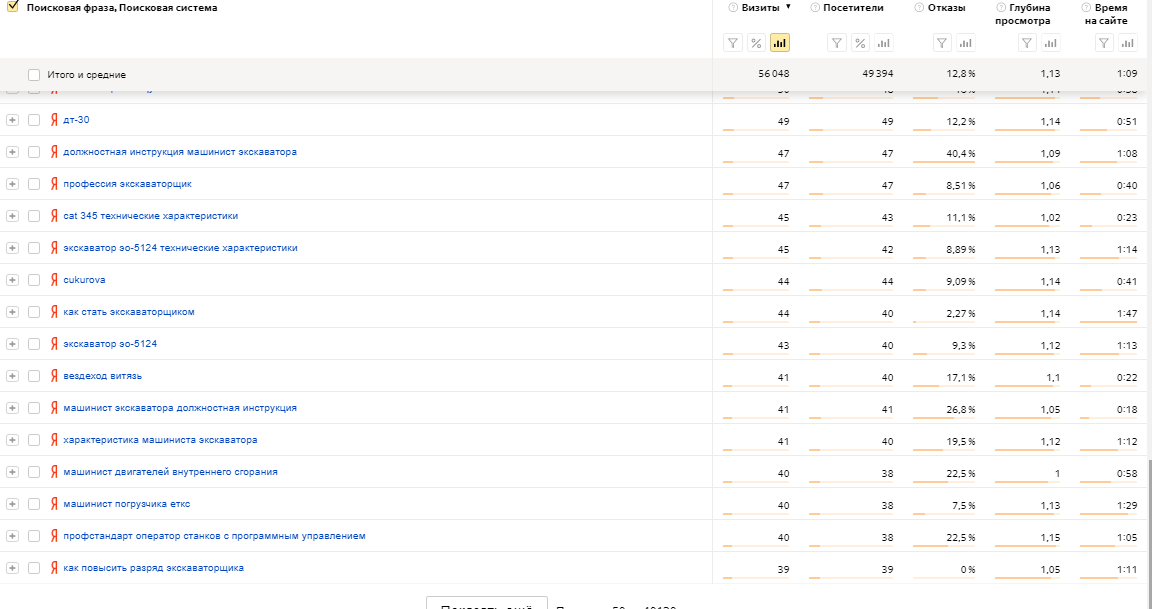Open the filter for the Визиты column
The height and width of the screenshot is (609, 1152).
[x=732, y=43]
